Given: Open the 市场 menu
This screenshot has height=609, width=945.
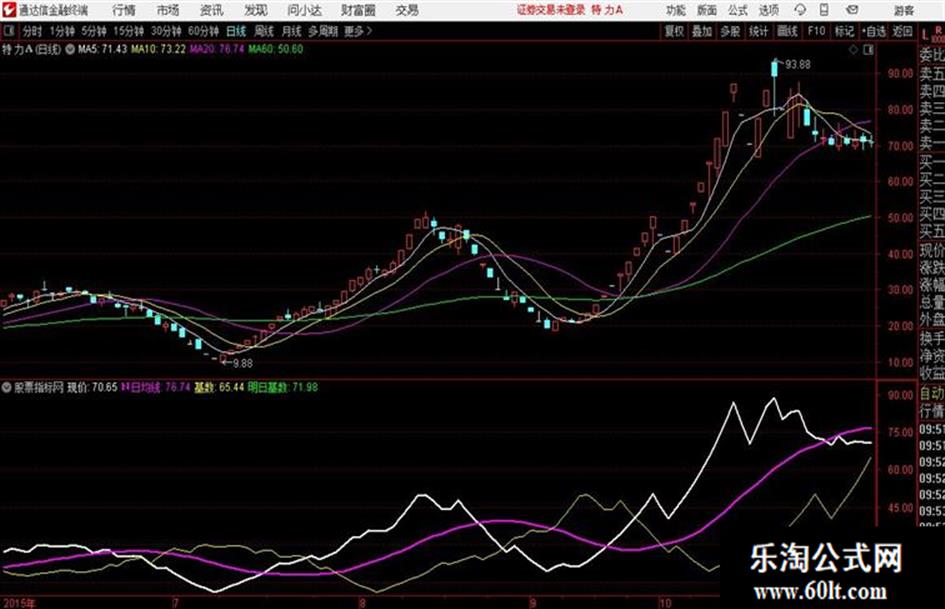Looking at the screenshot, I should coord(168,10).
